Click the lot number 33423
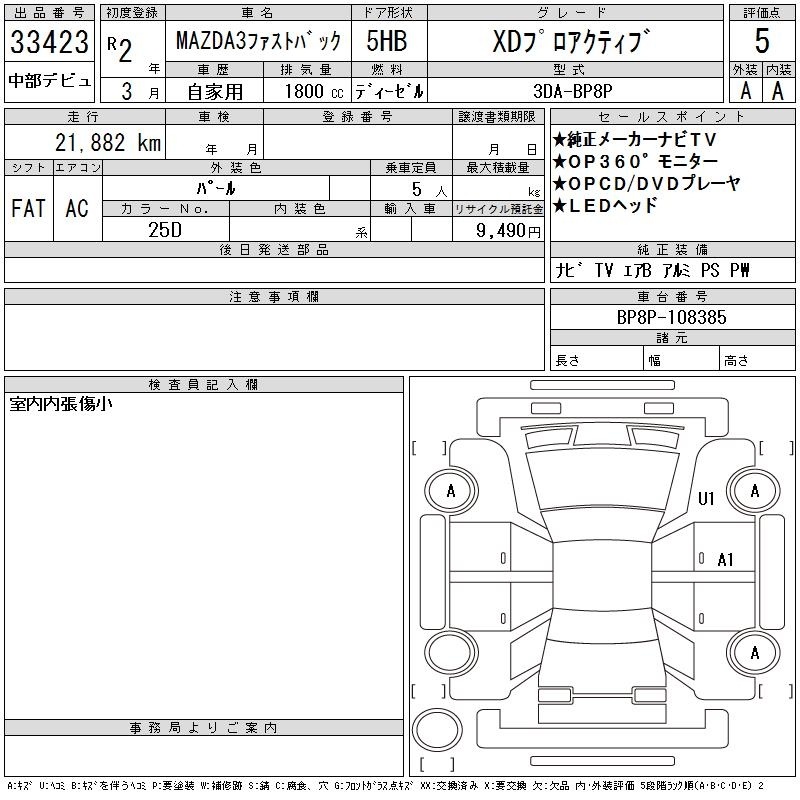Viewport: 800px width, 800px height. (49, 43)
